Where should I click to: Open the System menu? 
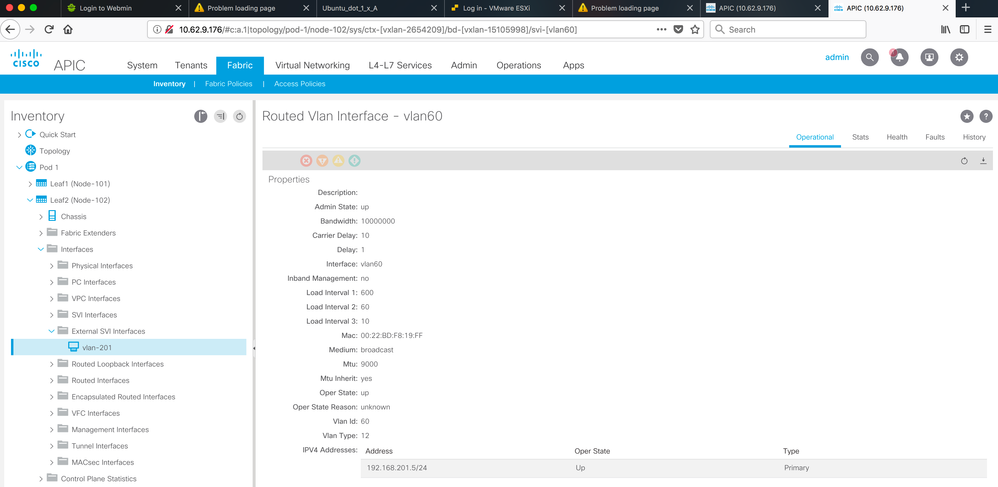pos(142,66)
